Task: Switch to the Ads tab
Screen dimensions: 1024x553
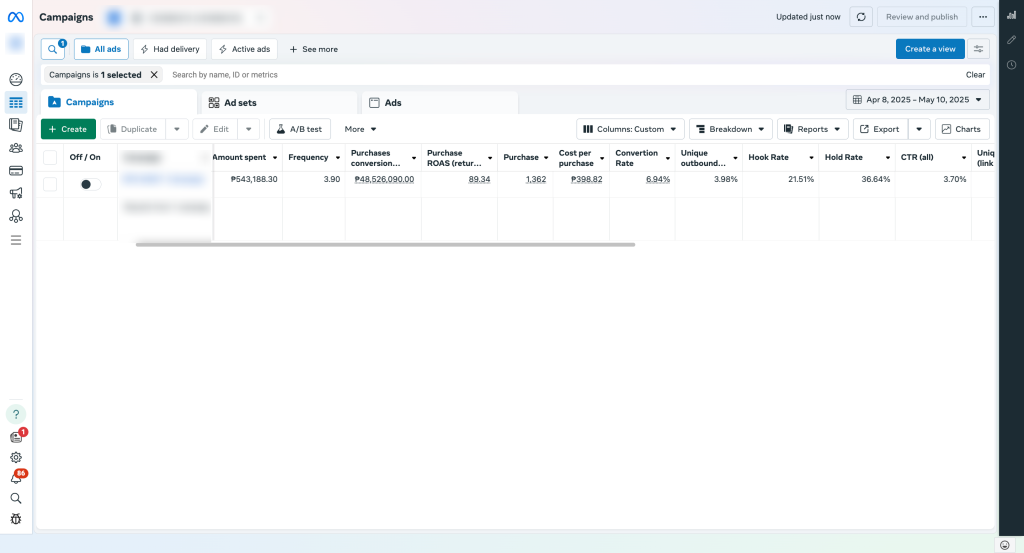Action: (440, 102)
